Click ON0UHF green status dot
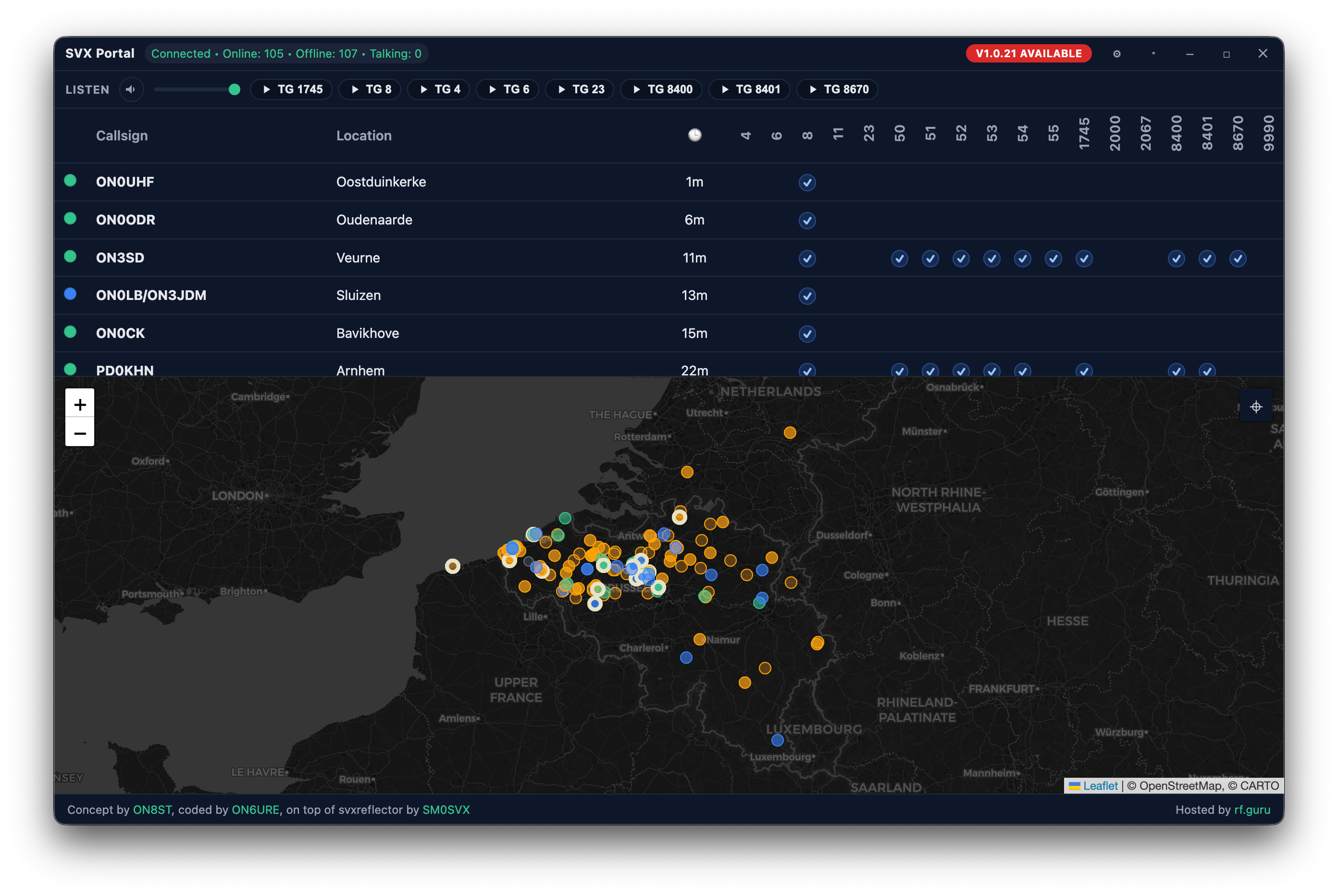Image resolution: width=1338 pixels, height=896 pixels. [x=70, y=181]
